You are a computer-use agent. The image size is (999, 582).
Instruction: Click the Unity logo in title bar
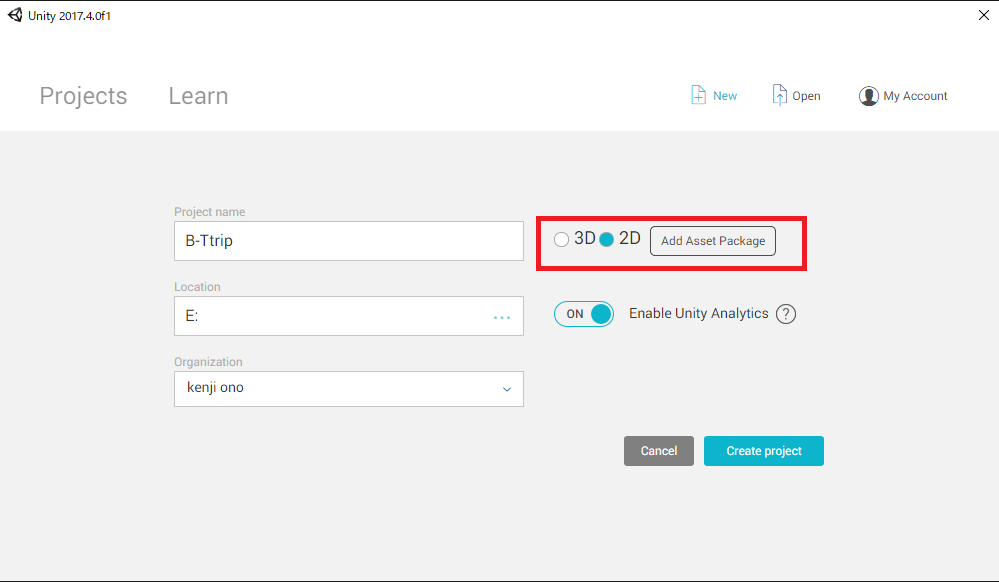point(15,15)
